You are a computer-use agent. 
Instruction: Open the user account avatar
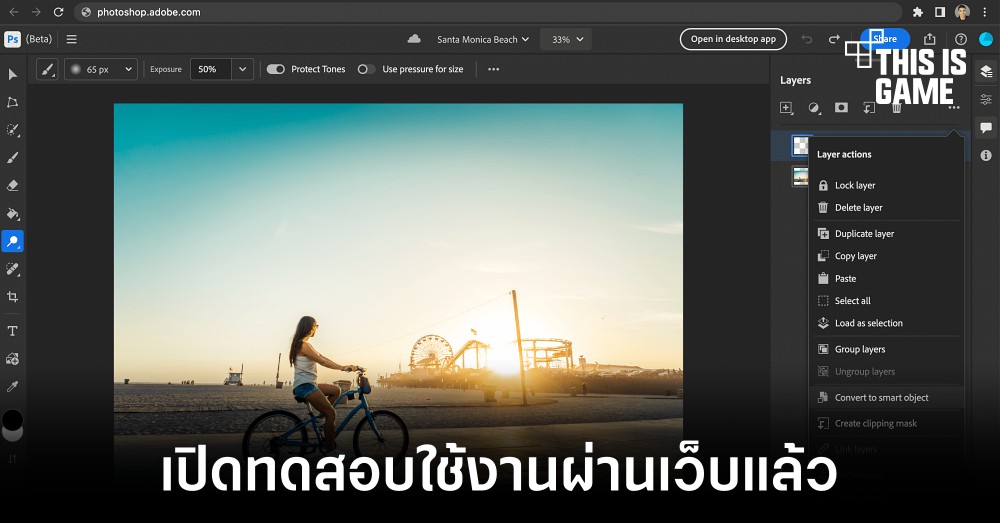click(x=986, y=39)
